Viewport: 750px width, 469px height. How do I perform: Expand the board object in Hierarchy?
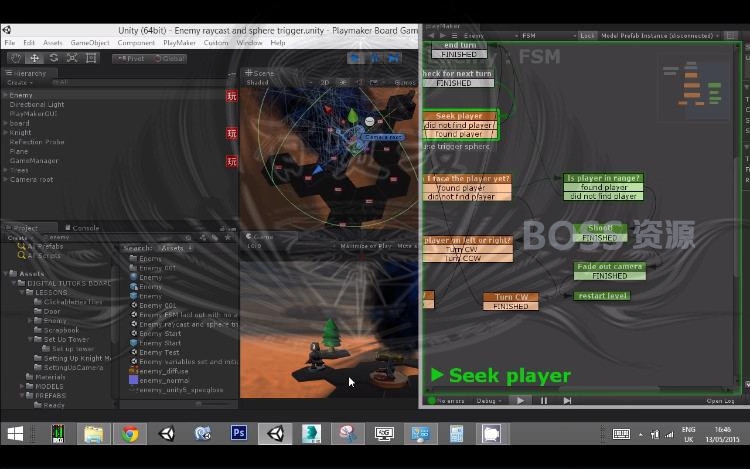point(5,123)
